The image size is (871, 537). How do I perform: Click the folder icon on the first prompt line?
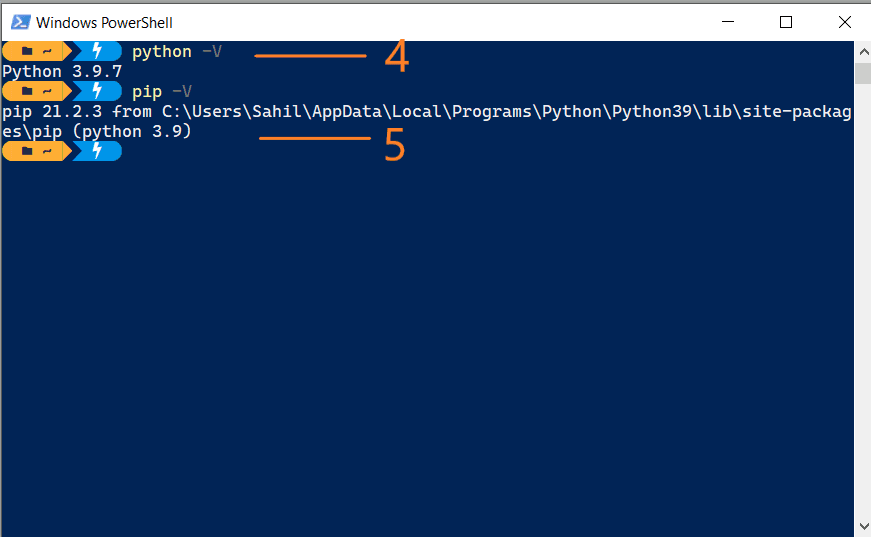point(27,51)
